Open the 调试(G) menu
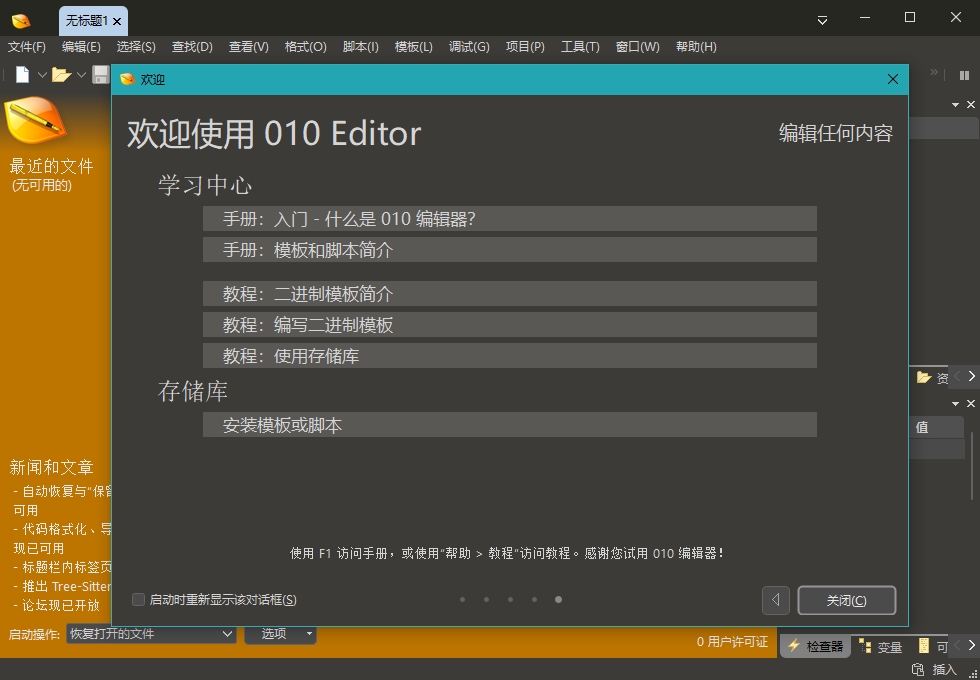 tap(469, 47)
